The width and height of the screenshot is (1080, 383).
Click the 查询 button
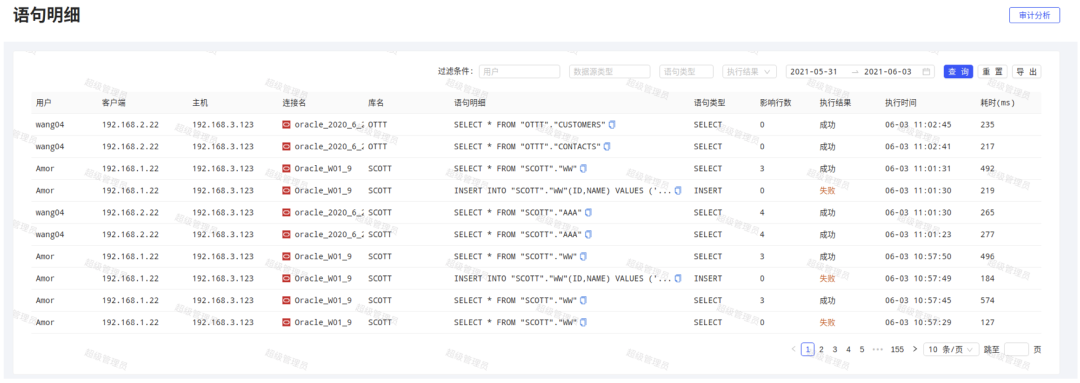pyautogui.click(x=958, y=72)
